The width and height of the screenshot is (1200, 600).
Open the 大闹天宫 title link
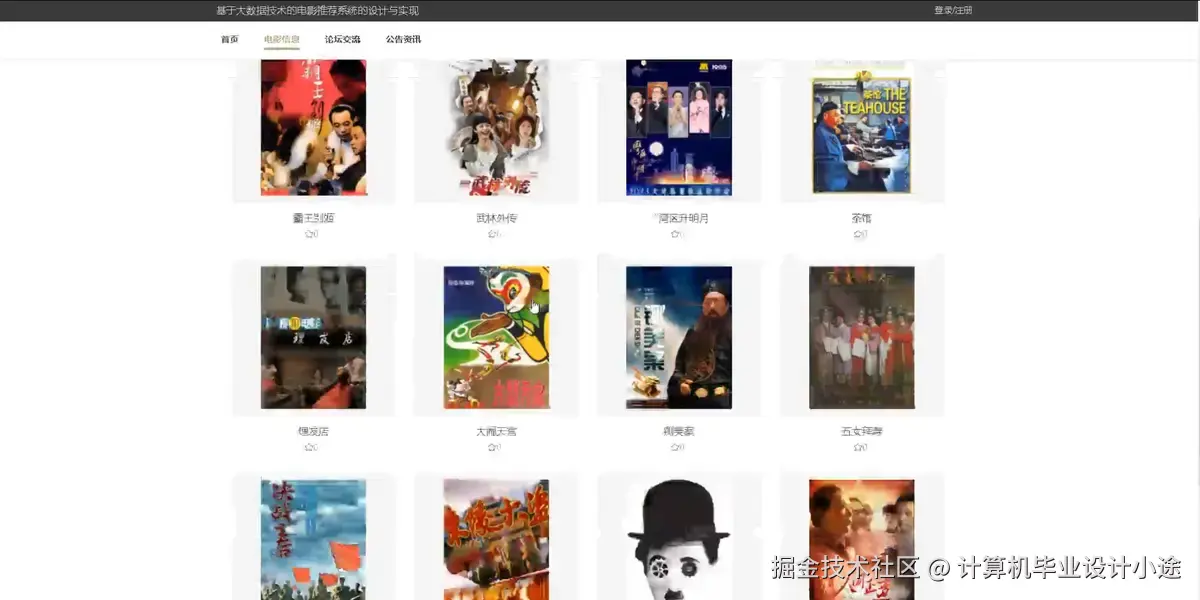[x=497, y=432]
